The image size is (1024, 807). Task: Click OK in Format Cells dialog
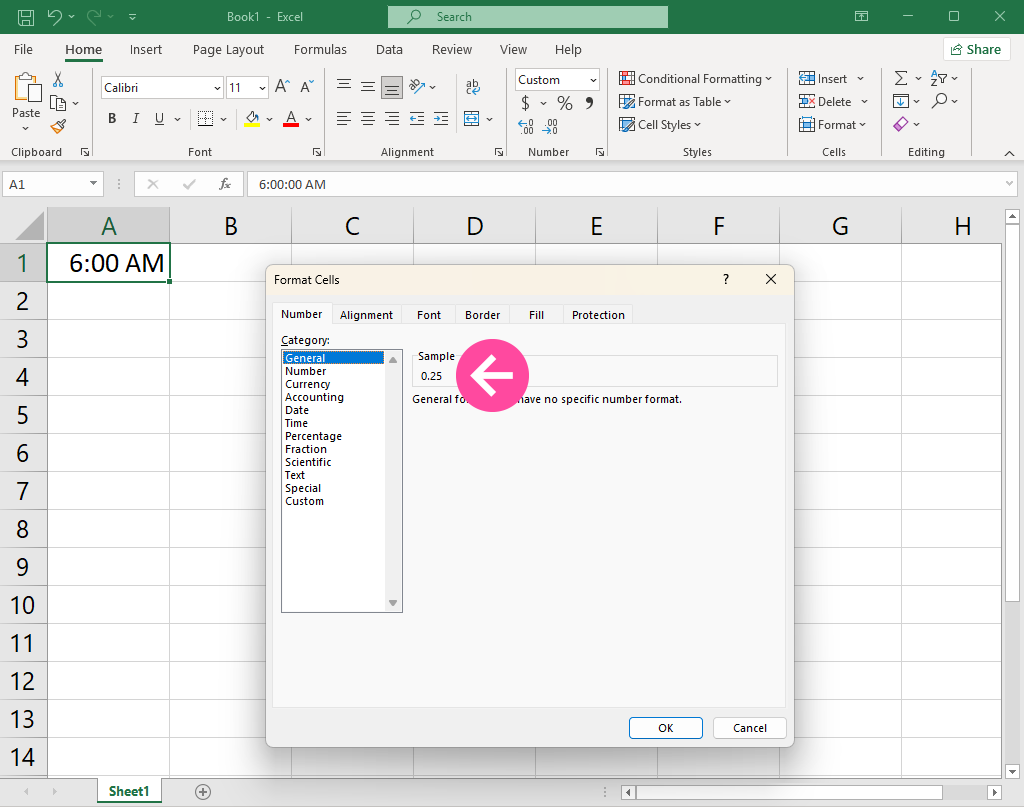665,728
